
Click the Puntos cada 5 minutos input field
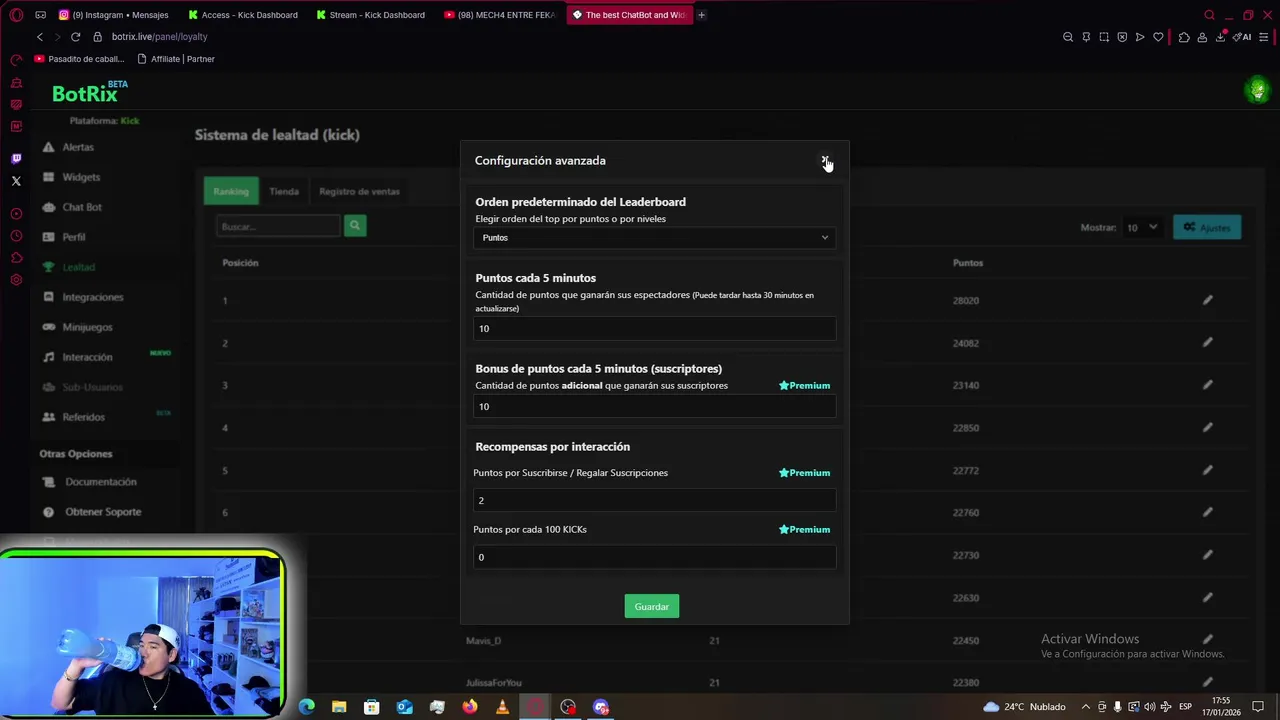[x=654, y=328]
